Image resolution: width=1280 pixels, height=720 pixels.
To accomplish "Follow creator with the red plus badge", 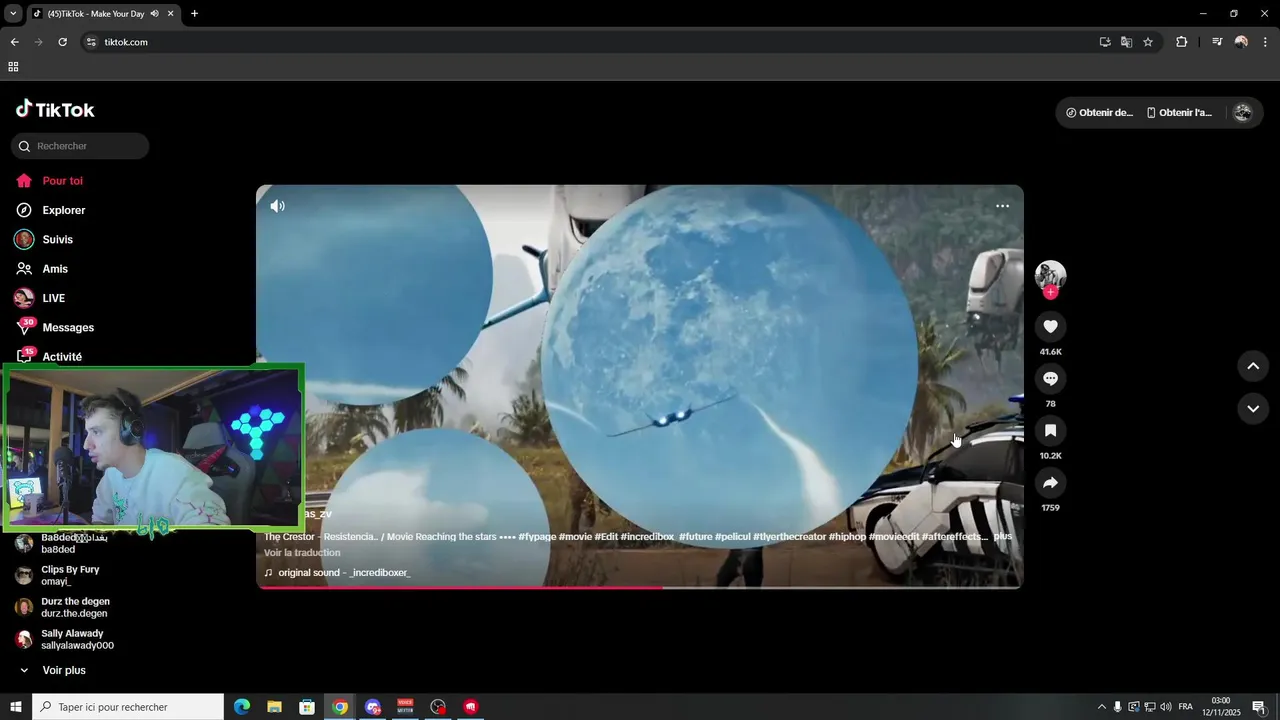I will 1050,292.
